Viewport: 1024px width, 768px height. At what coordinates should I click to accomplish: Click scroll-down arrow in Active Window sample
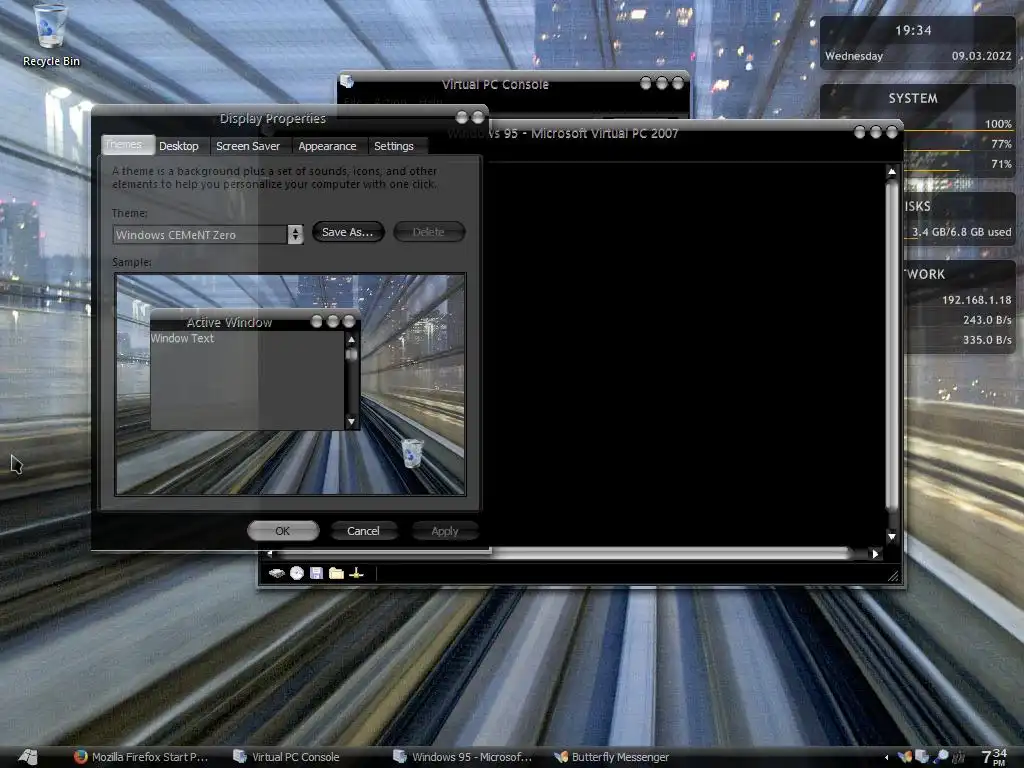pos(351,422)
